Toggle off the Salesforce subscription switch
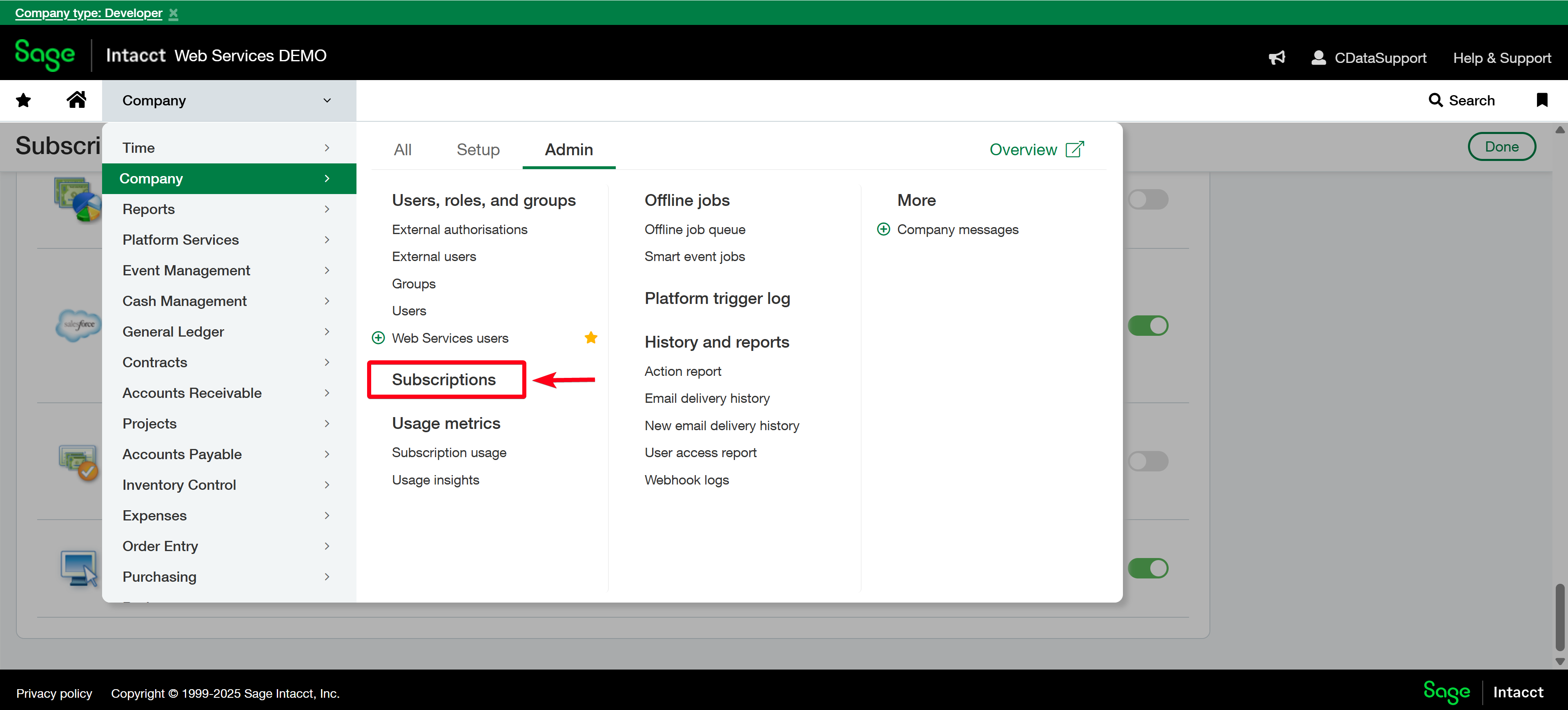Image resolution: width=1568 pixels, height=710 pixels. (1148, 326)
